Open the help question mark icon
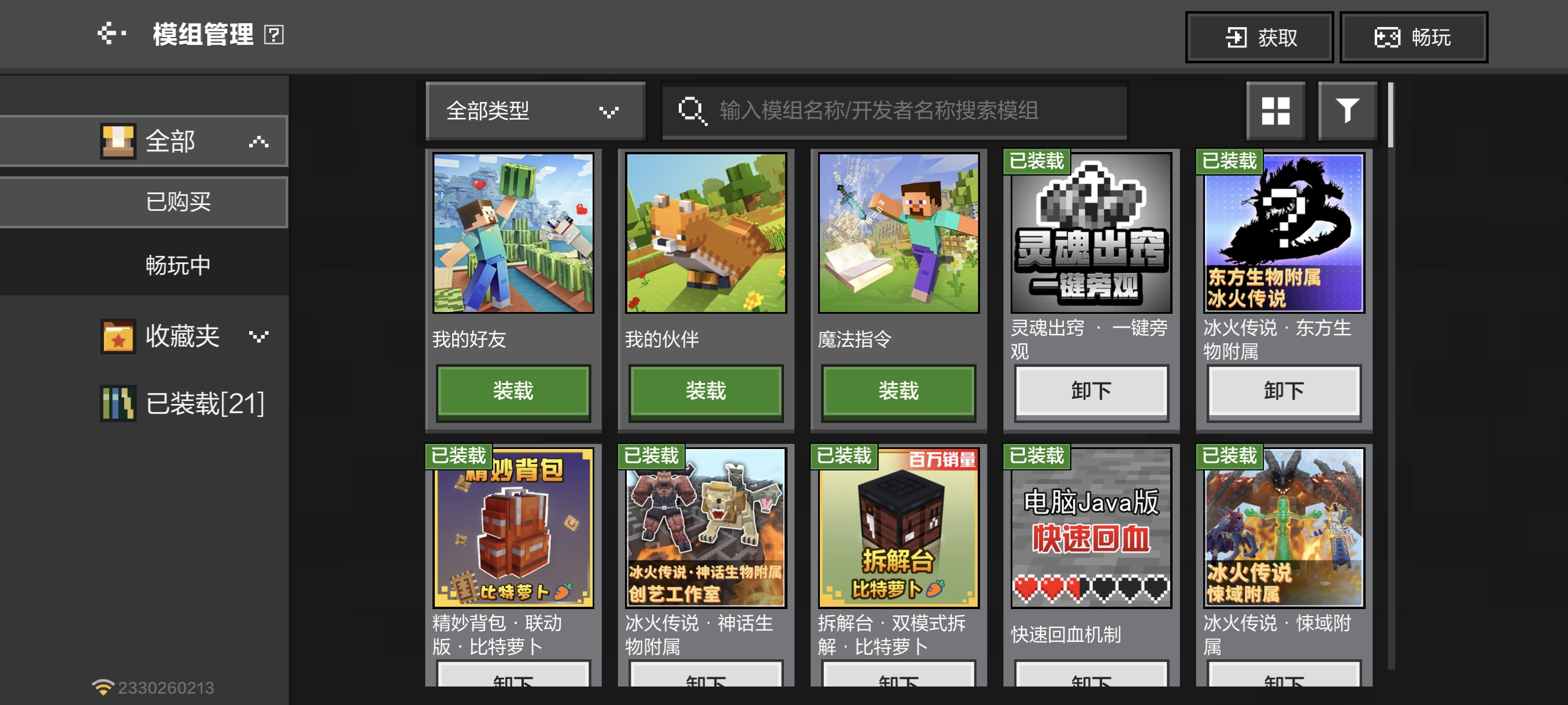 [x=274, y=35]
